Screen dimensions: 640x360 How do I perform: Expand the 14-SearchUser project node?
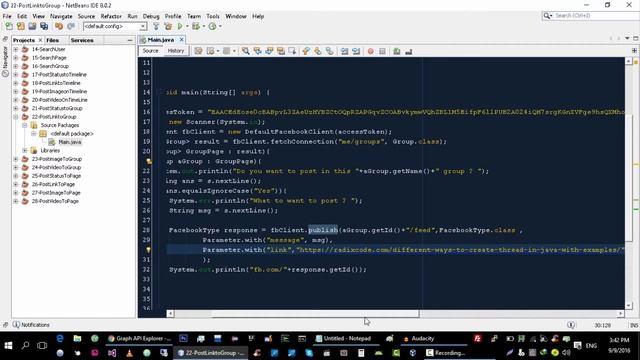pos(16,49)
